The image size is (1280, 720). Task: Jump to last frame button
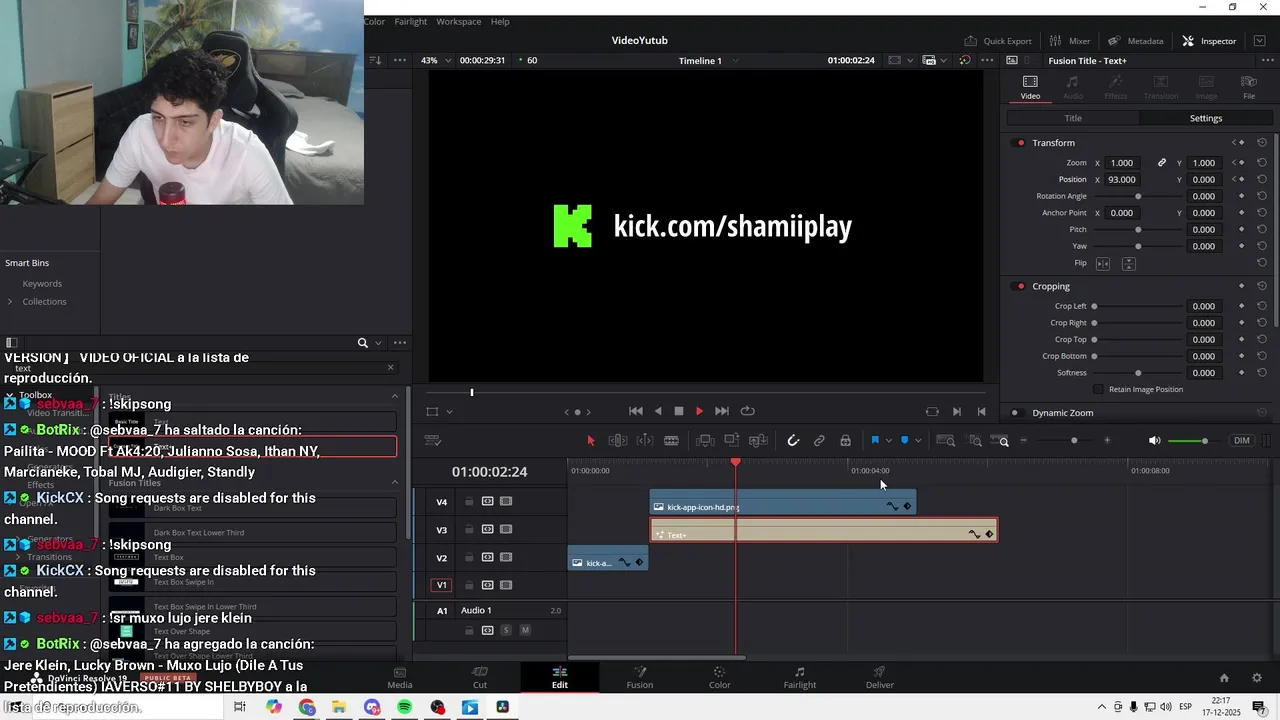click(x=722, y=411)
